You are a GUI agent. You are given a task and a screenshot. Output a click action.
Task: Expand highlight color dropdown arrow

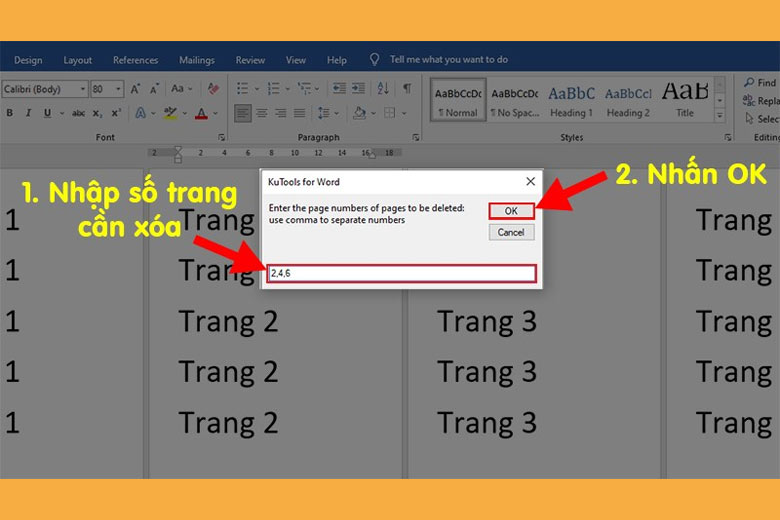tap(185, 113)
